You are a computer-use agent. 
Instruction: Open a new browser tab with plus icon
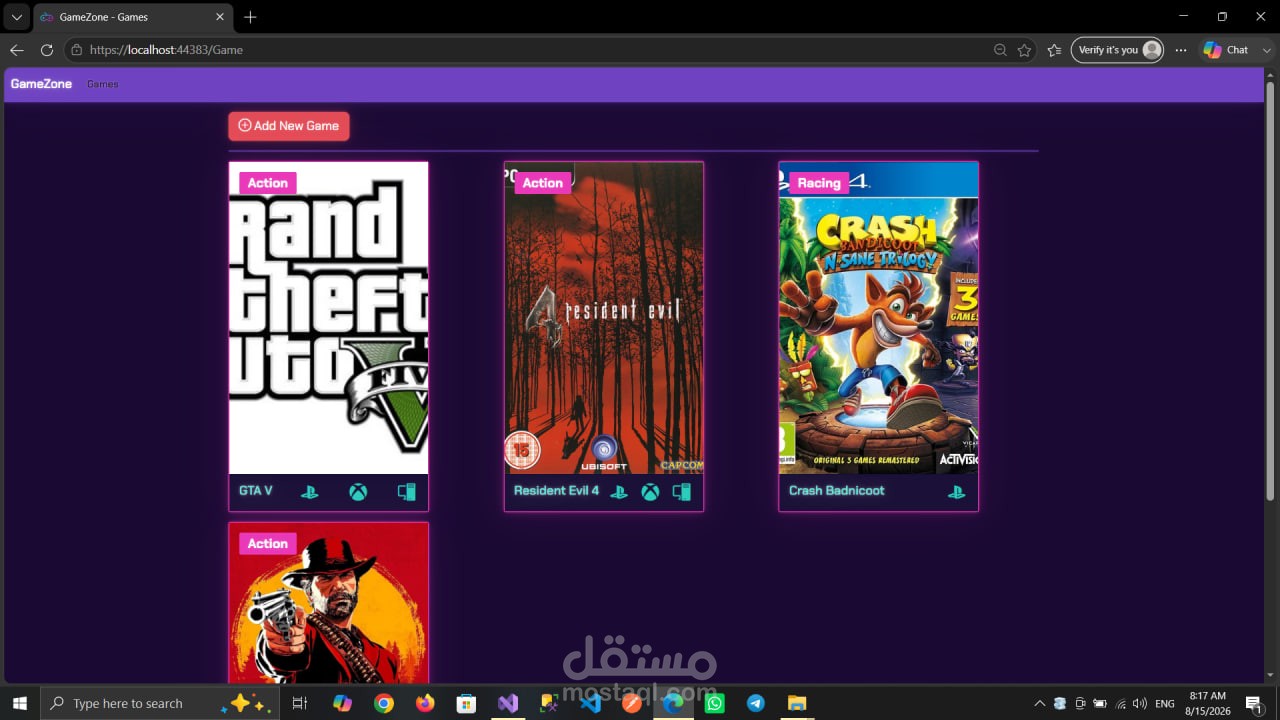250,17
